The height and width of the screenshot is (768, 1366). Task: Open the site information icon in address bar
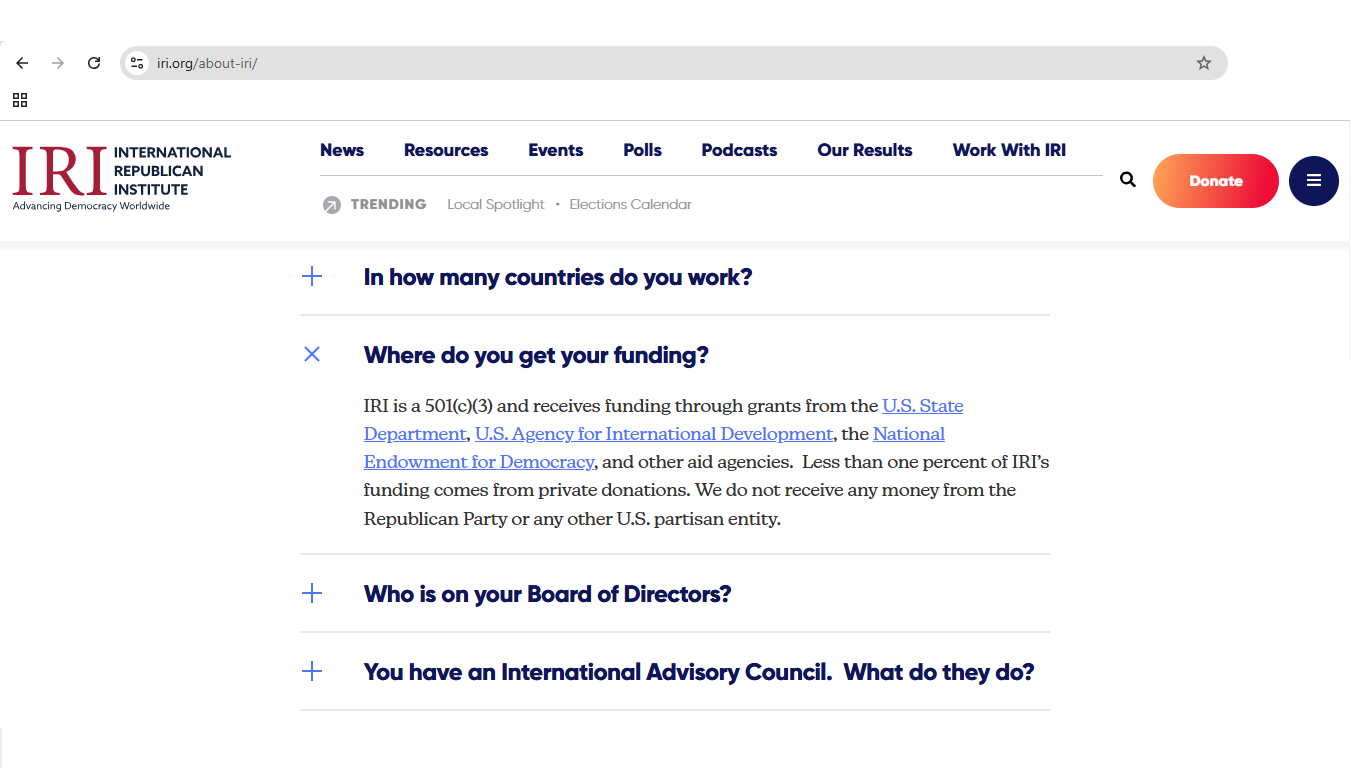tap(138, 63)
